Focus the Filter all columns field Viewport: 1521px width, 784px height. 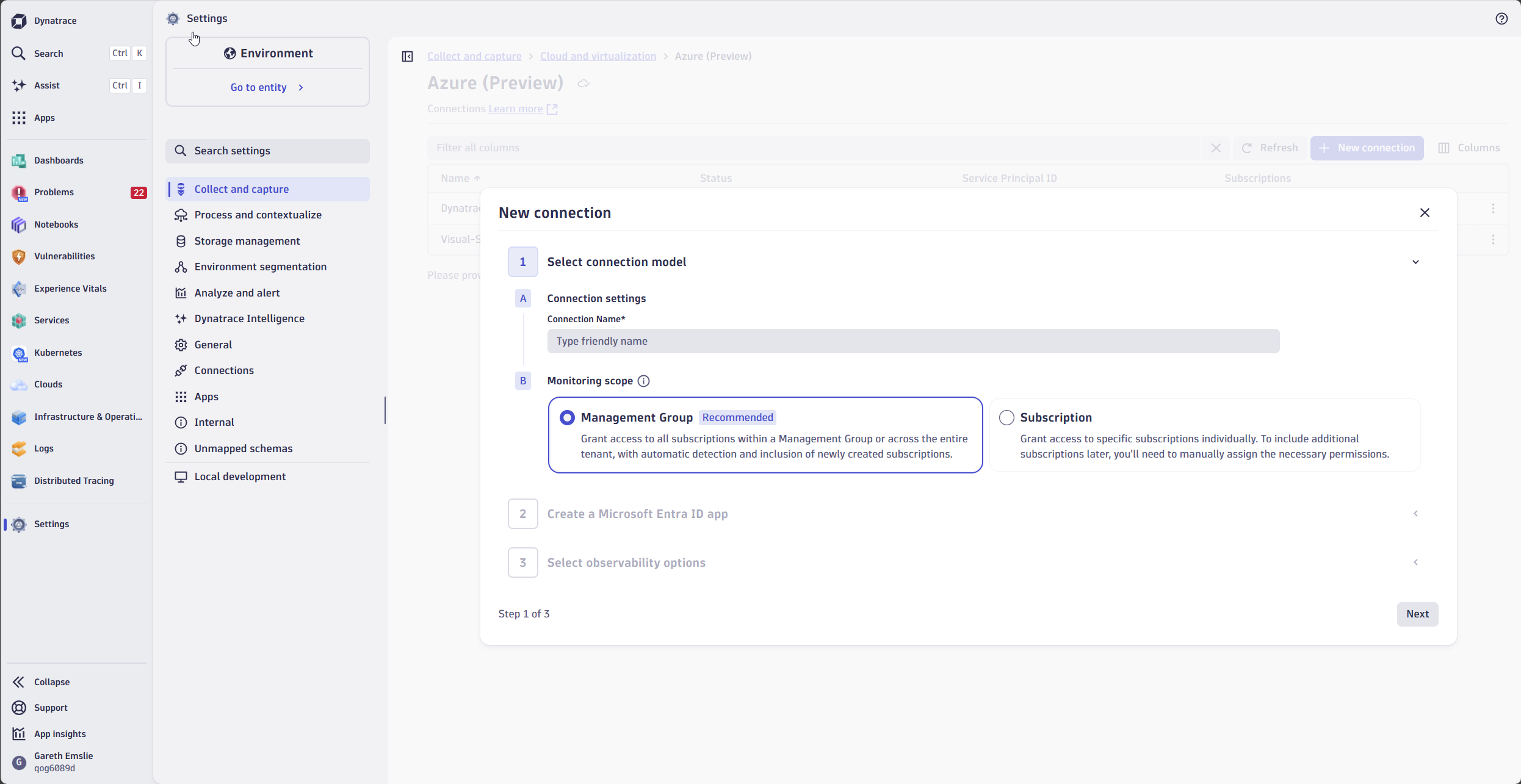tap(814, 148)
